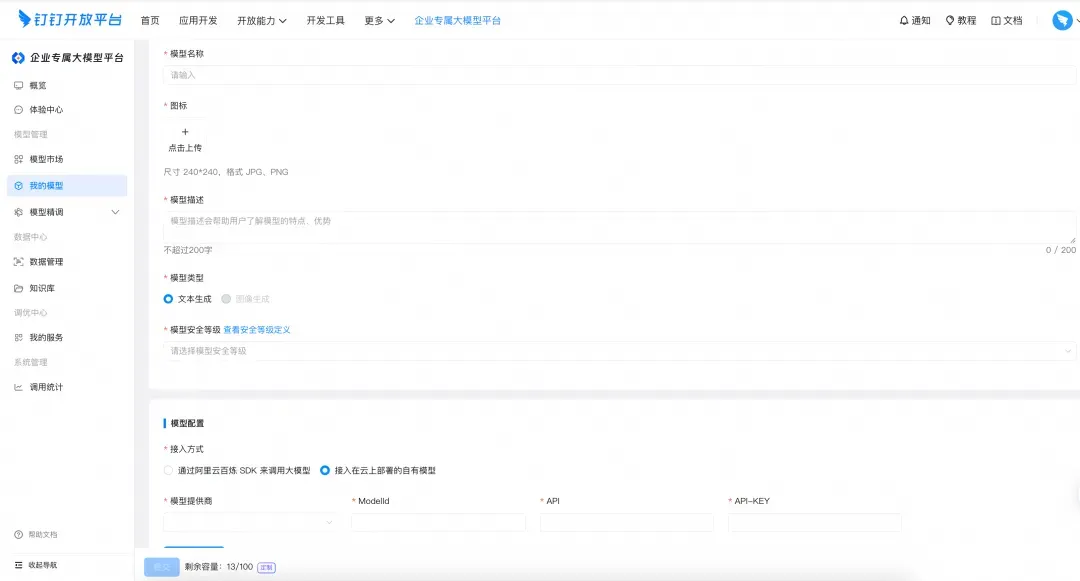Go to 首页 in the top navigation
The width and height of the screenshot is (1080, 581).
click(x=150, y=21)
